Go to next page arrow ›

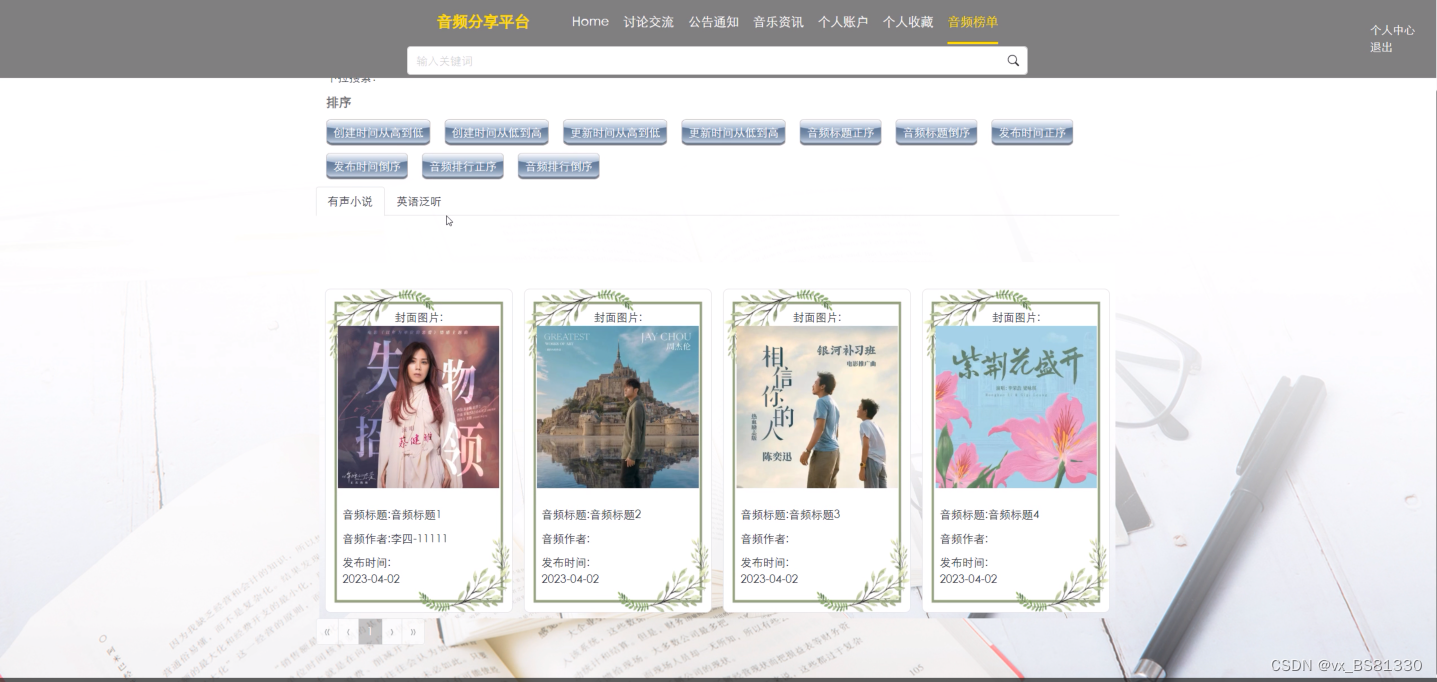tap(392, 632)
